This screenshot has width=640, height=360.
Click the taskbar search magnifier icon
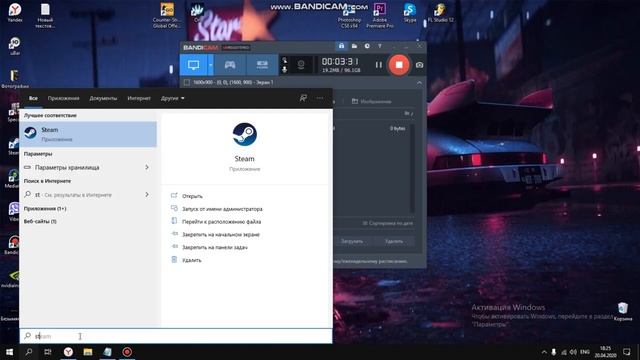coord(29,352)
